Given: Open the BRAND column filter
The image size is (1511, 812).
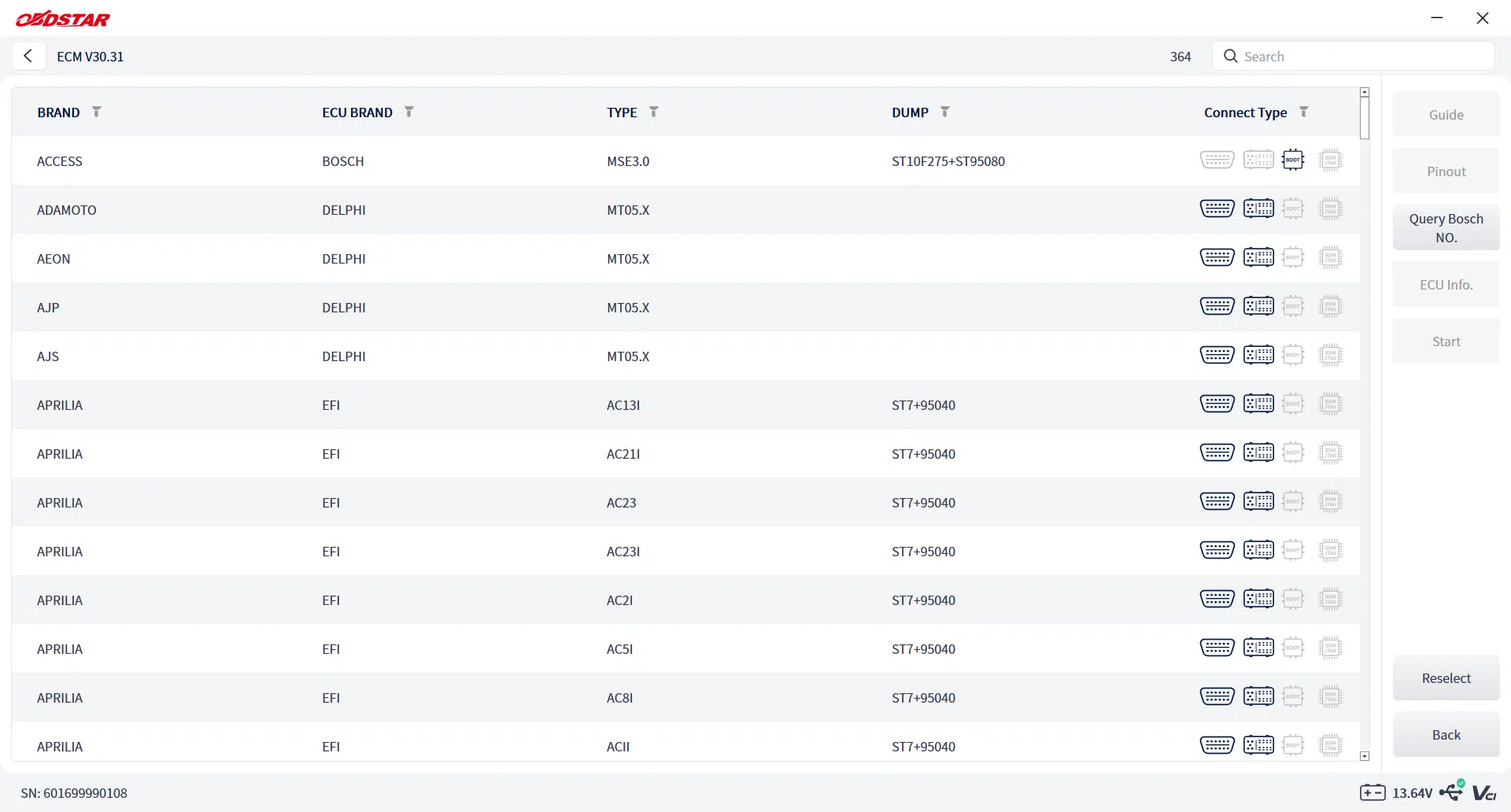Looking at the screenshot, I should coord(97,112).
